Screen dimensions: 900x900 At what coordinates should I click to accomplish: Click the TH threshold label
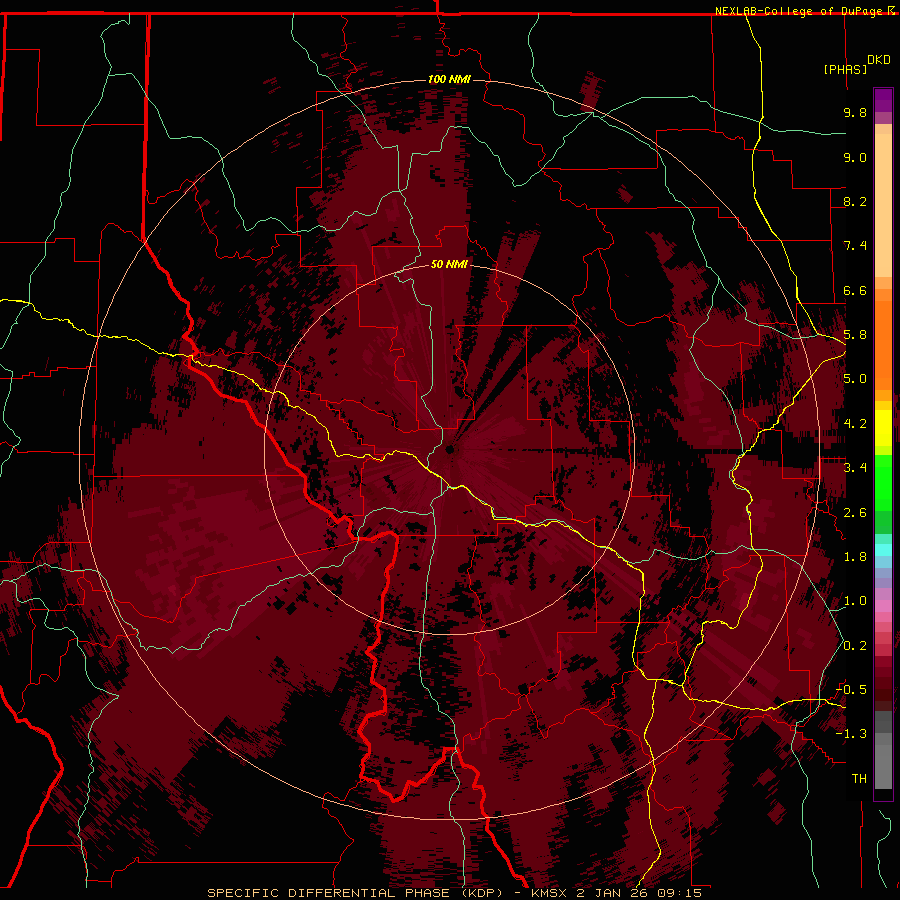coord(859,779)
